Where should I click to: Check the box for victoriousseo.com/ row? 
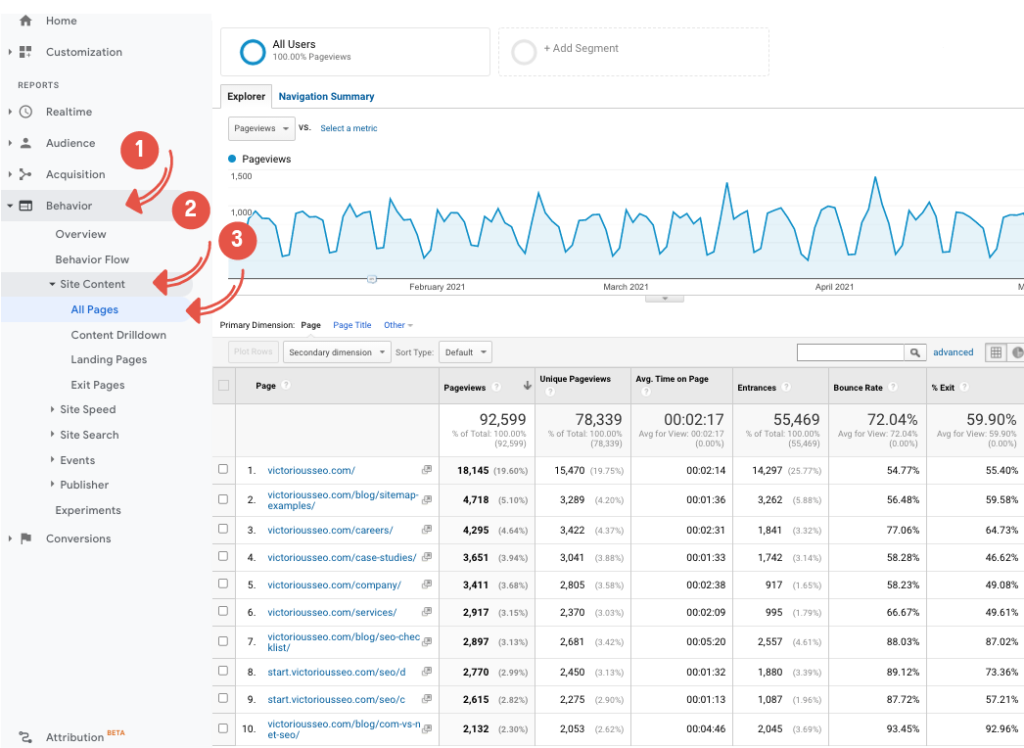223,469
